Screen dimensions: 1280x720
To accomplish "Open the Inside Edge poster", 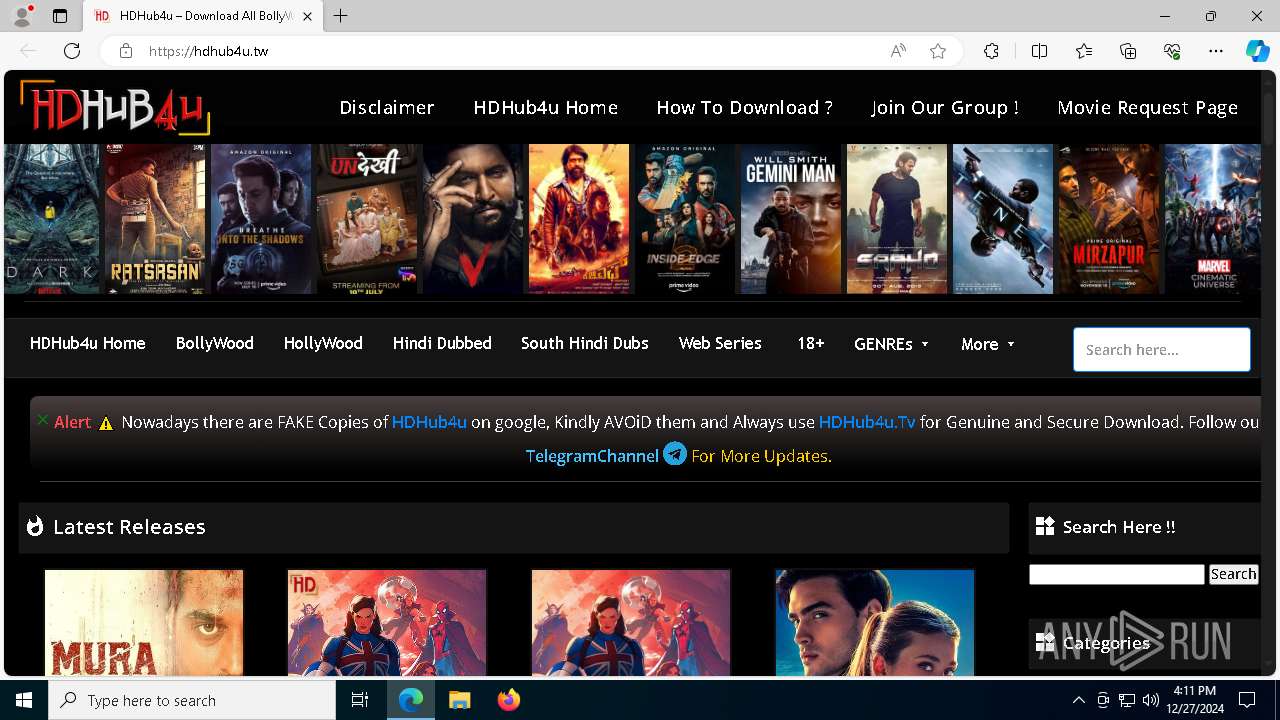I will pyautogui.click(x=685, y=219).
